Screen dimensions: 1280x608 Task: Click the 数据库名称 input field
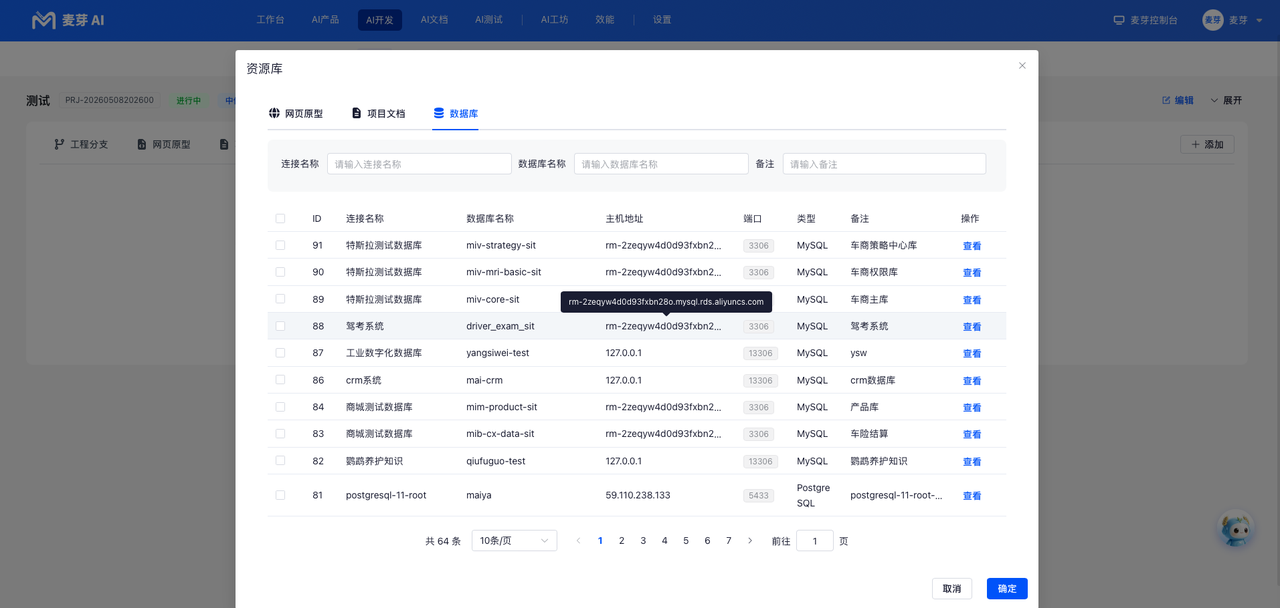click(x=661, y=164)
